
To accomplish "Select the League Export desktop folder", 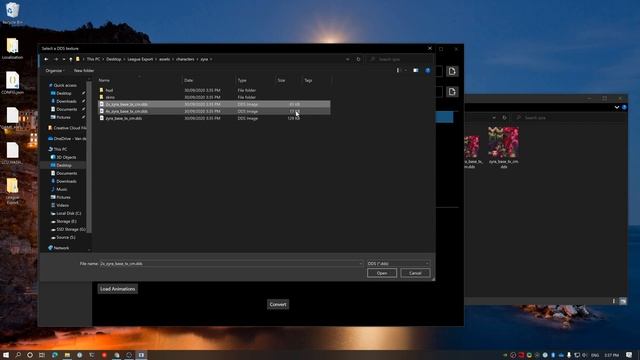I will coord(13,191).
